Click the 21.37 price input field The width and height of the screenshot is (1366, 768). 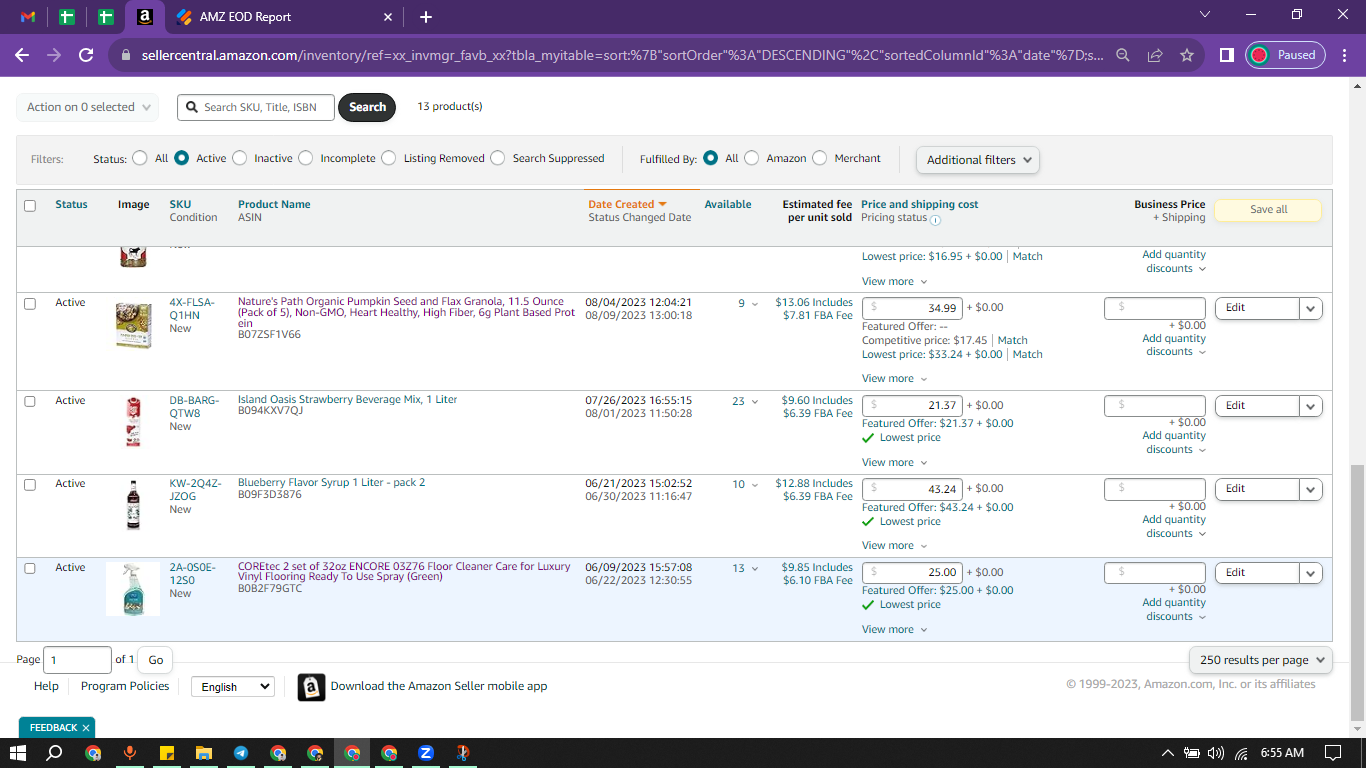click(912, 405)
